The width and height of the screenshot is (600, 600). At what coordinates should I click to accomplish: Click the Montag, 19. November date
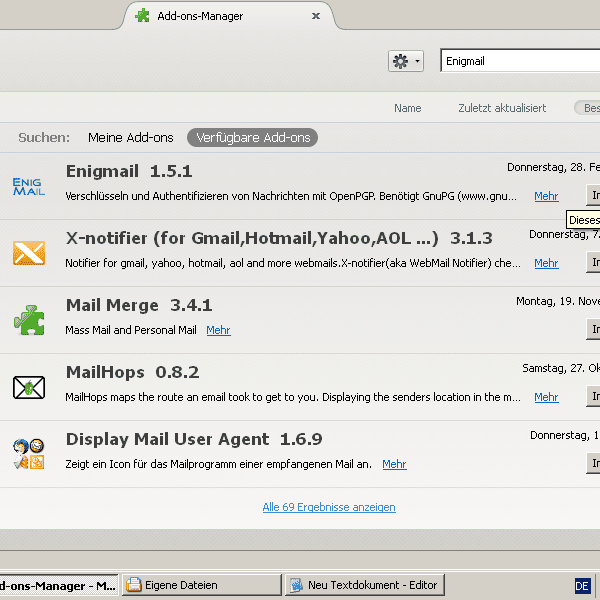click(558, 302)
